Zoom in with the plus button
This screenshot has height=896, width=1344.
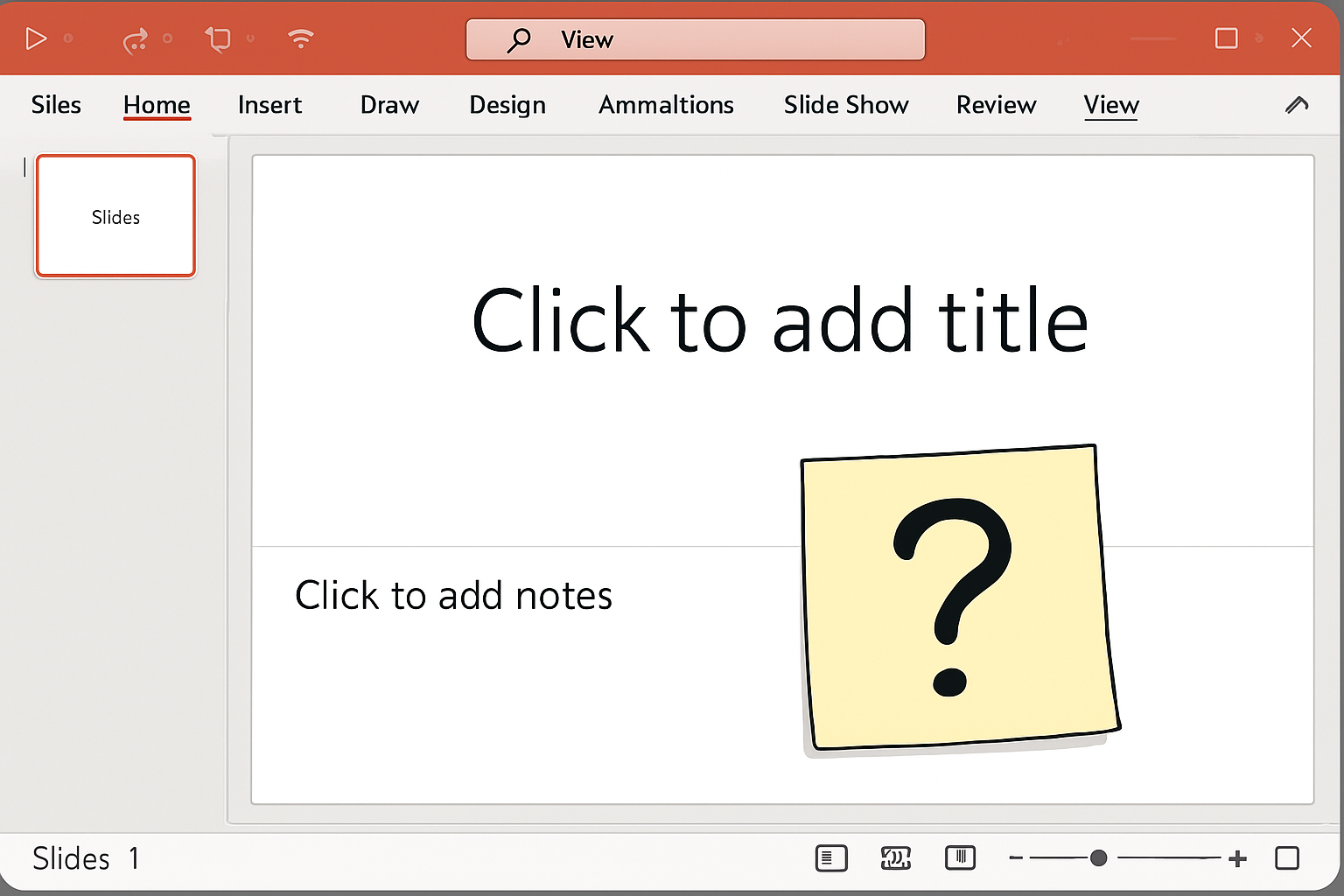click(x=1237, y=858)
